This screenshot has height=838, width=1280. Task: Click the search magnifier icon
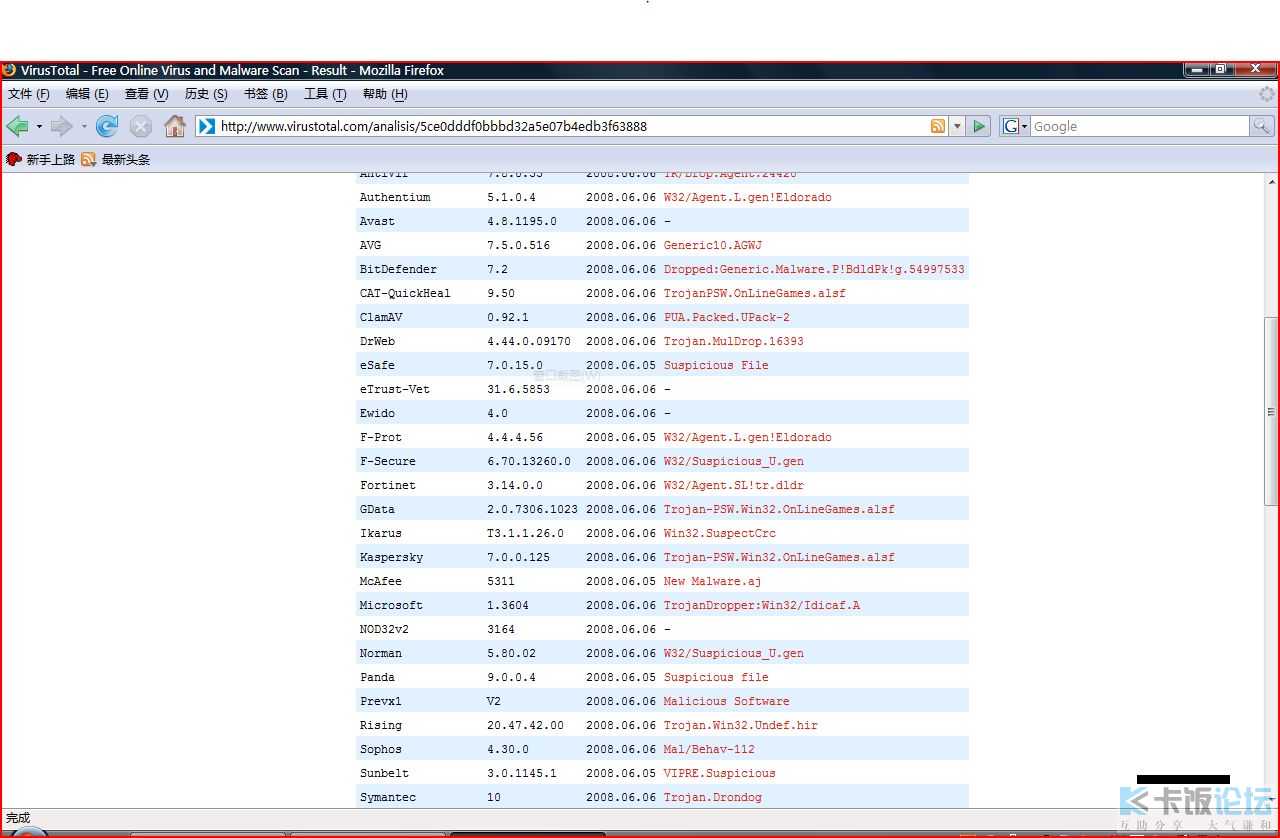point(1262,126)
